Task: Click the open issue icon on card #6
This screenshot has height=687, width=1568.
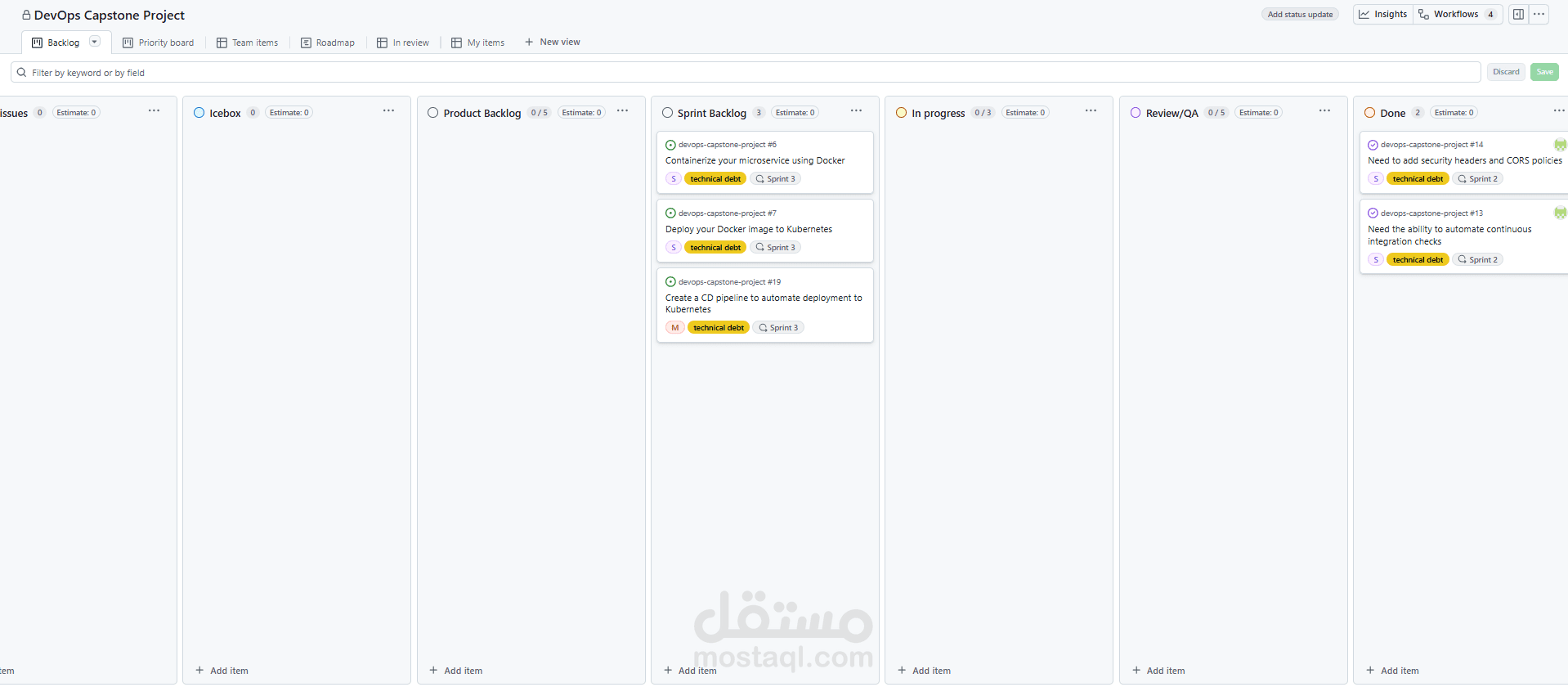Action: click(x=670, y=145)
